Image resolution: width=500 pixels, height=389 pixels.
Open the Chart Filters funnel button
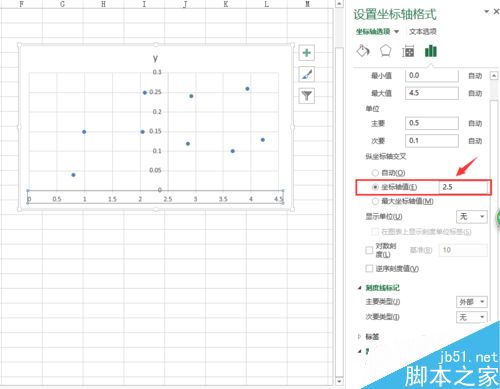(x=306, y=96)
